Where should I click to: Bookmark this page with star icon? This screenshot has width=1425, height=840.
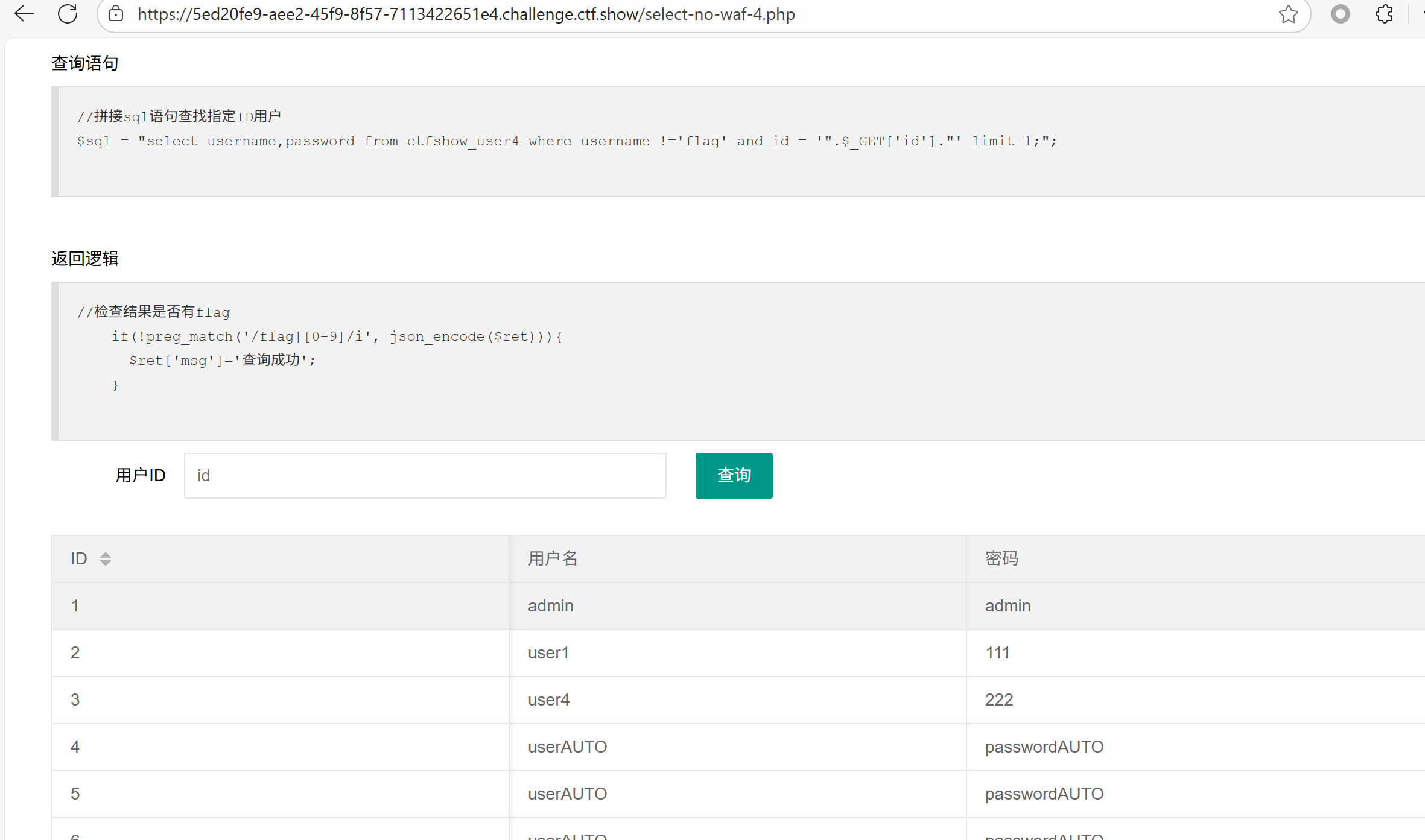pyautogui.click(x=1288, y=14)
